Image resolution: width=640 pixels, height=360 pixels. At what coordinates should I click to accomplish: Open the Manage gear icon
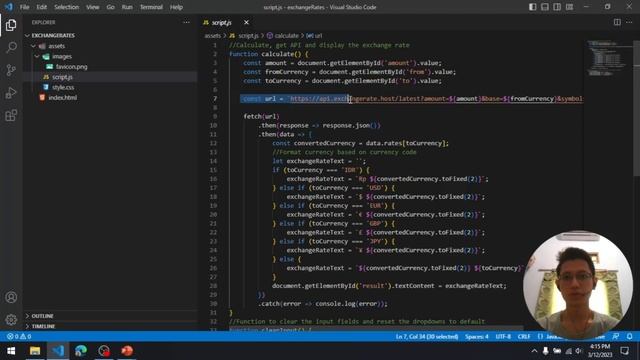(x=11, y=320)
